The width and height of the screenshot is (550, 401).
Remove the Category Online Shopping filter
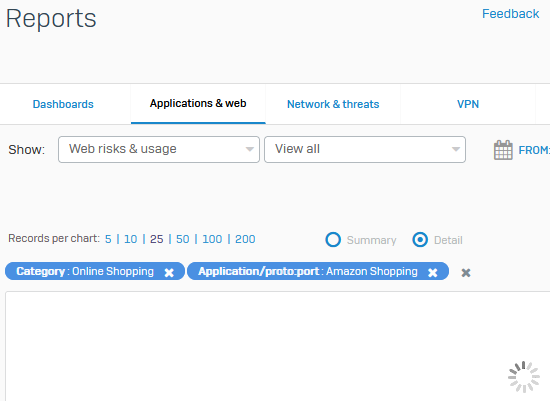pyautogui.click(x=169, y=272)
